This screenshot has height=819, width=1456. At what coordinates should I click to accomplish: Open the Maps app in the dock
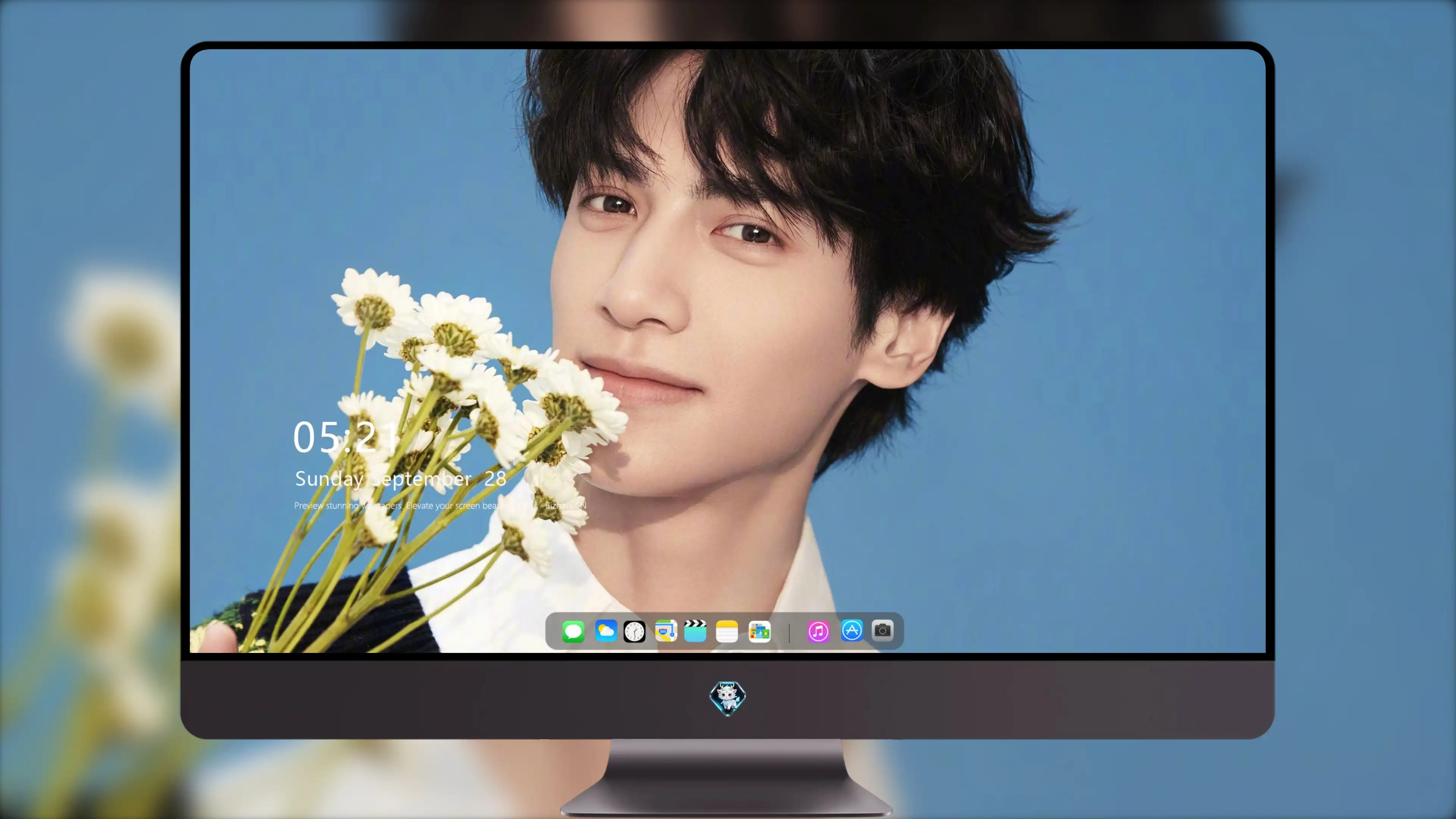click(x=666, y=631)
